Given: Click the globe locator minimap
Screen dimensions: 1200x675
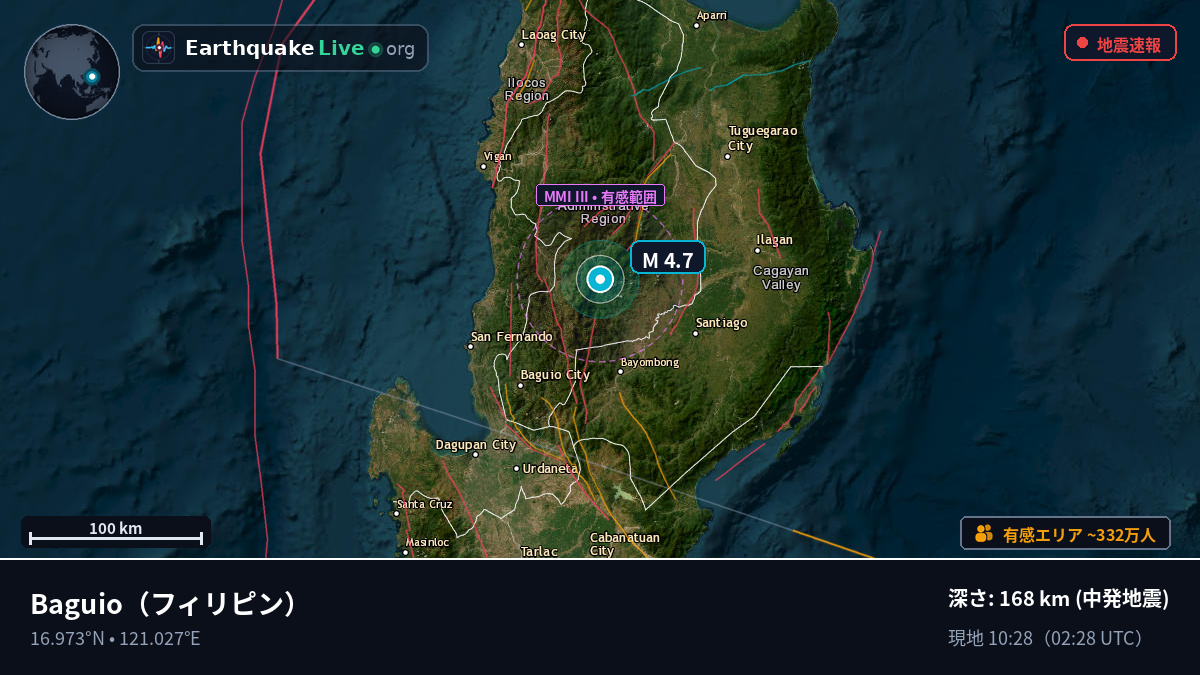Looking at the screenshot, I should 72,72.
